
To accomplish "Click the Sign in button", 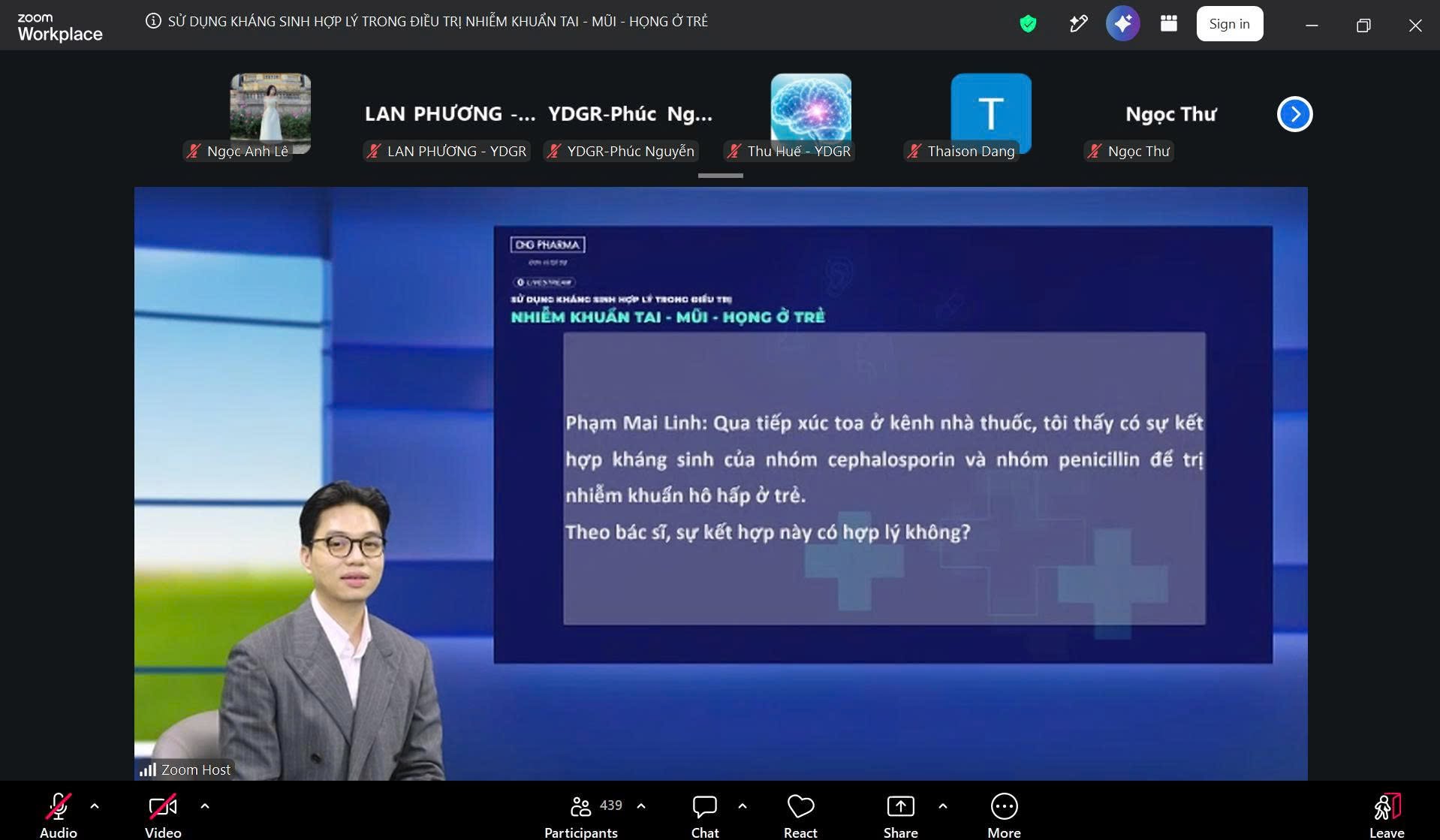I will tap(1229, 24).
